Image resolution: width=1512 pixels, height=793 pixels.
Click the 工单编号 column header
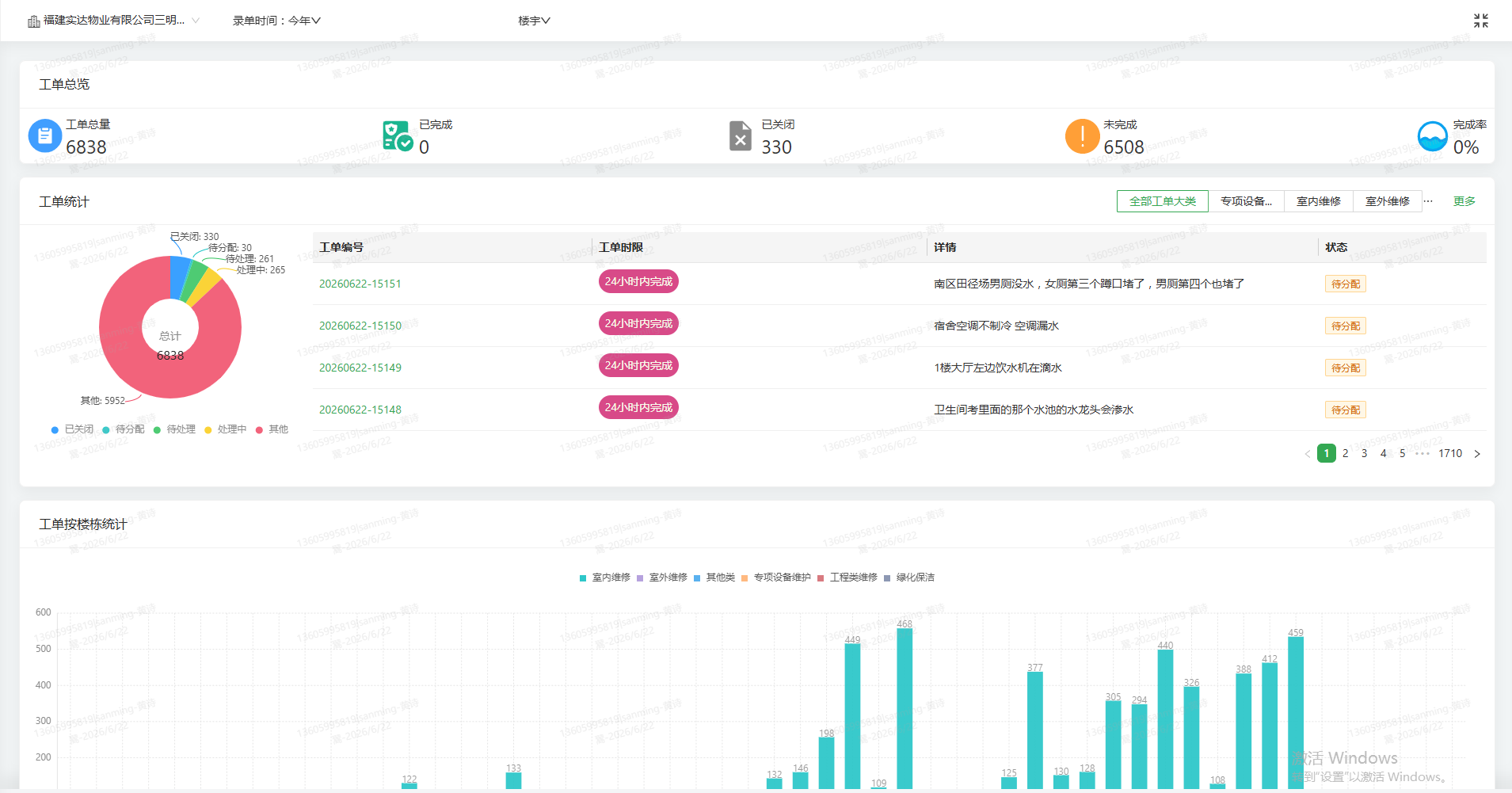[341, 247]
